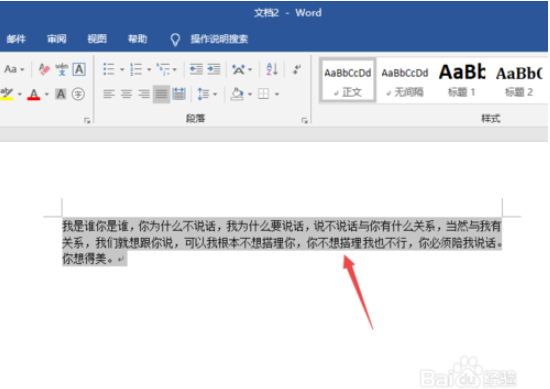This screenshot has width=550, height=389.
Task: Click the Enclose Characters circled 字 icon
Action: 78,94
